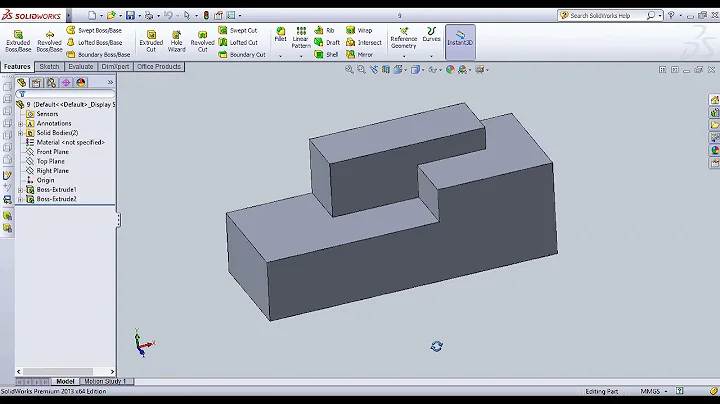This screenshot has height=404, width=720.
Task: Switch to the Features tab
Action: [17, 67]
